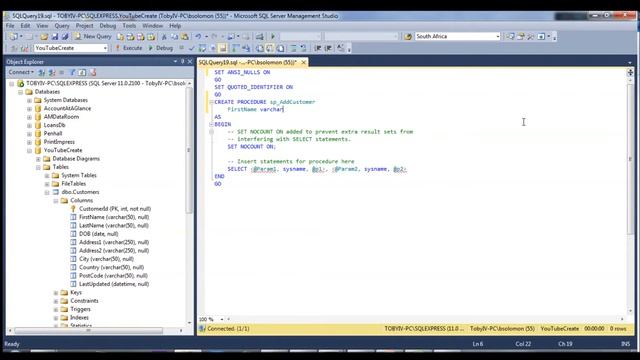Click the server node icon TOBYIV-PC\SQLEXPRESS
This screenshot has height=360, width=640.
20,83
